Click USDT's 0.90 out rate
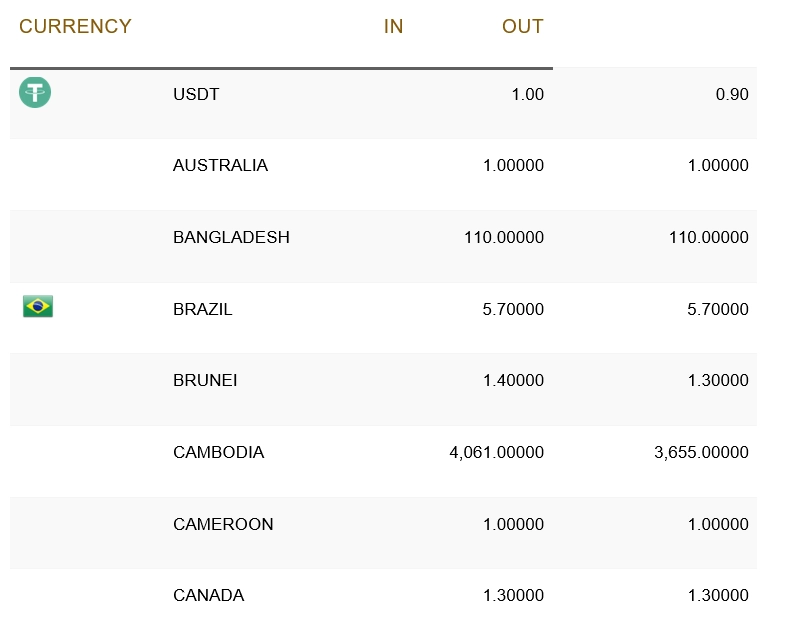The width and height of the screenshot is (801, 632). point(732,95)
